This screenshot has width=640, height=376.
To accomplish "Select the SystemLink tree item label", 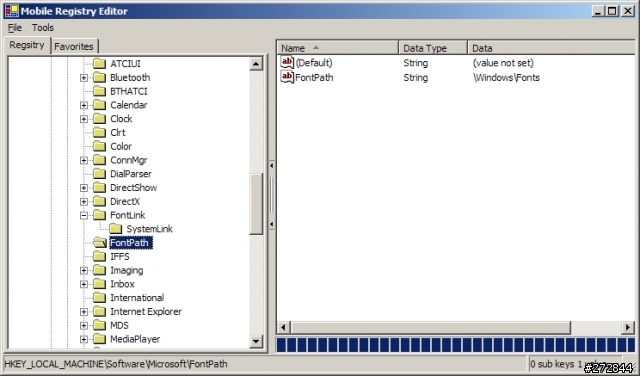I will [x=149, y=229].
